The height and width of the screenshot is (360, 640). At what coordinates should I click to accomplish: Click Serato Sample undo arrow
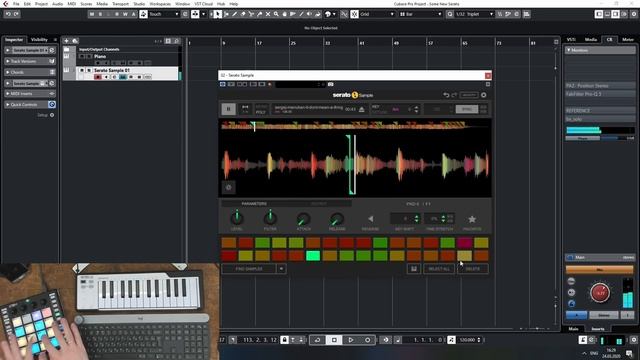446,95
